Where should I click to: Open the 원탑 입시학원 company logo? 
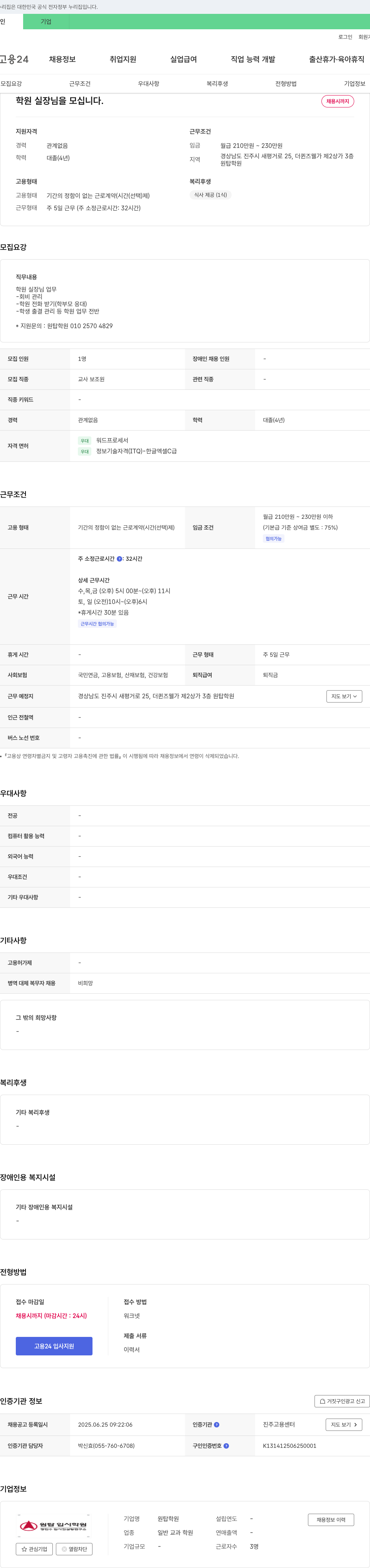click(54, 1526)
